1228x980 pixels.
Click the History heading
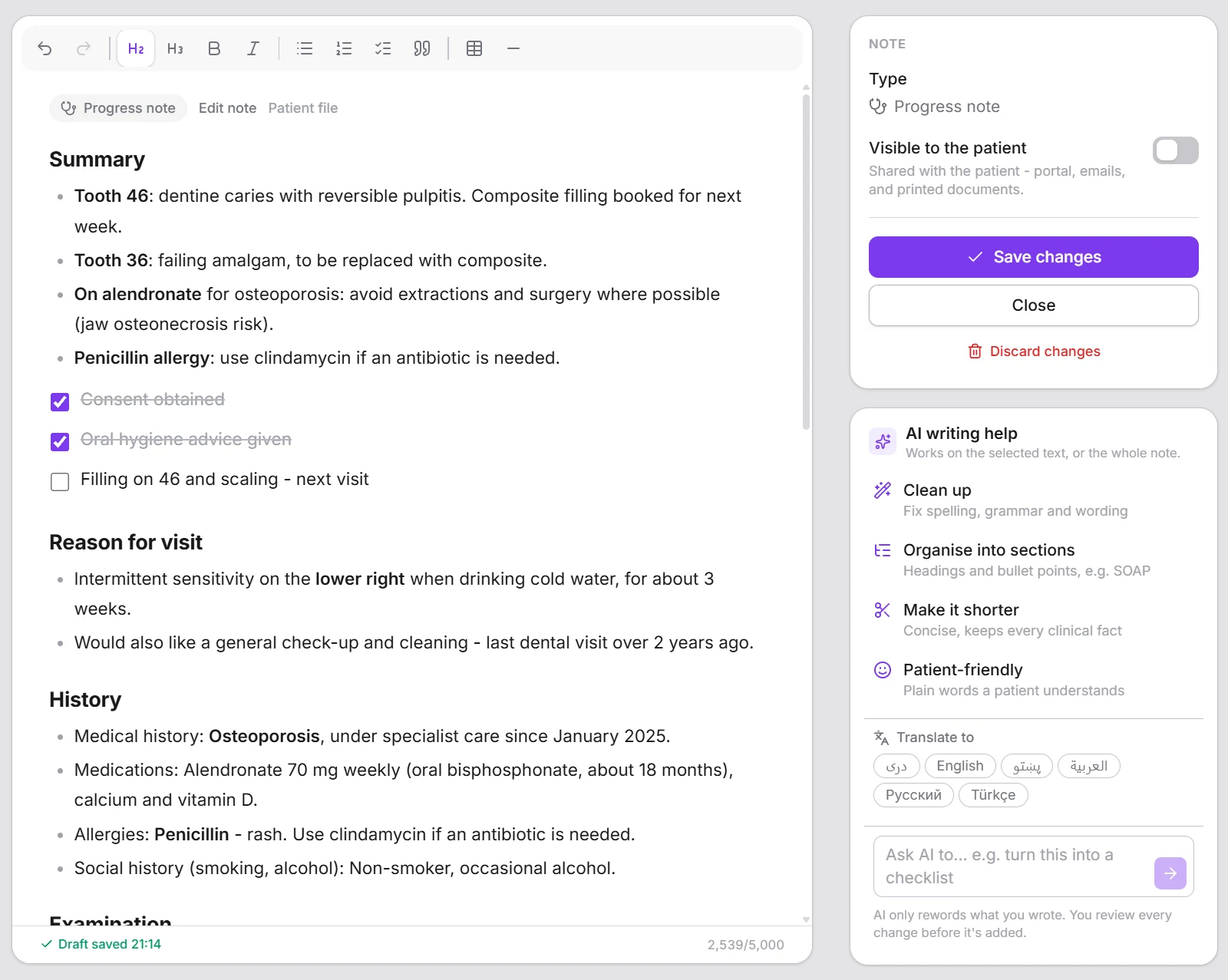[85, 700]
